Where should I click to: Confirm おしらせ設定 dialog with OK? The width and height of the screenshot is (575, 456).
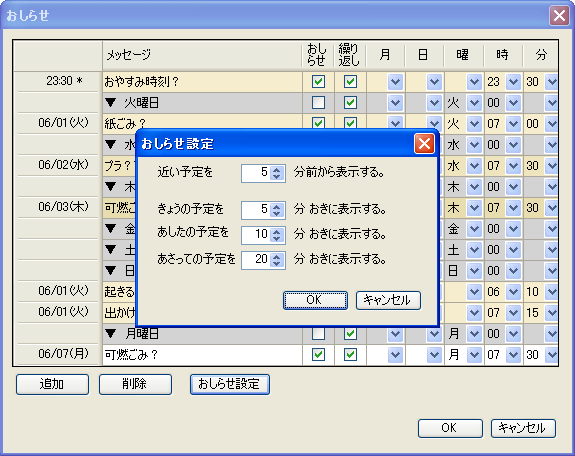tap(315, 300)
